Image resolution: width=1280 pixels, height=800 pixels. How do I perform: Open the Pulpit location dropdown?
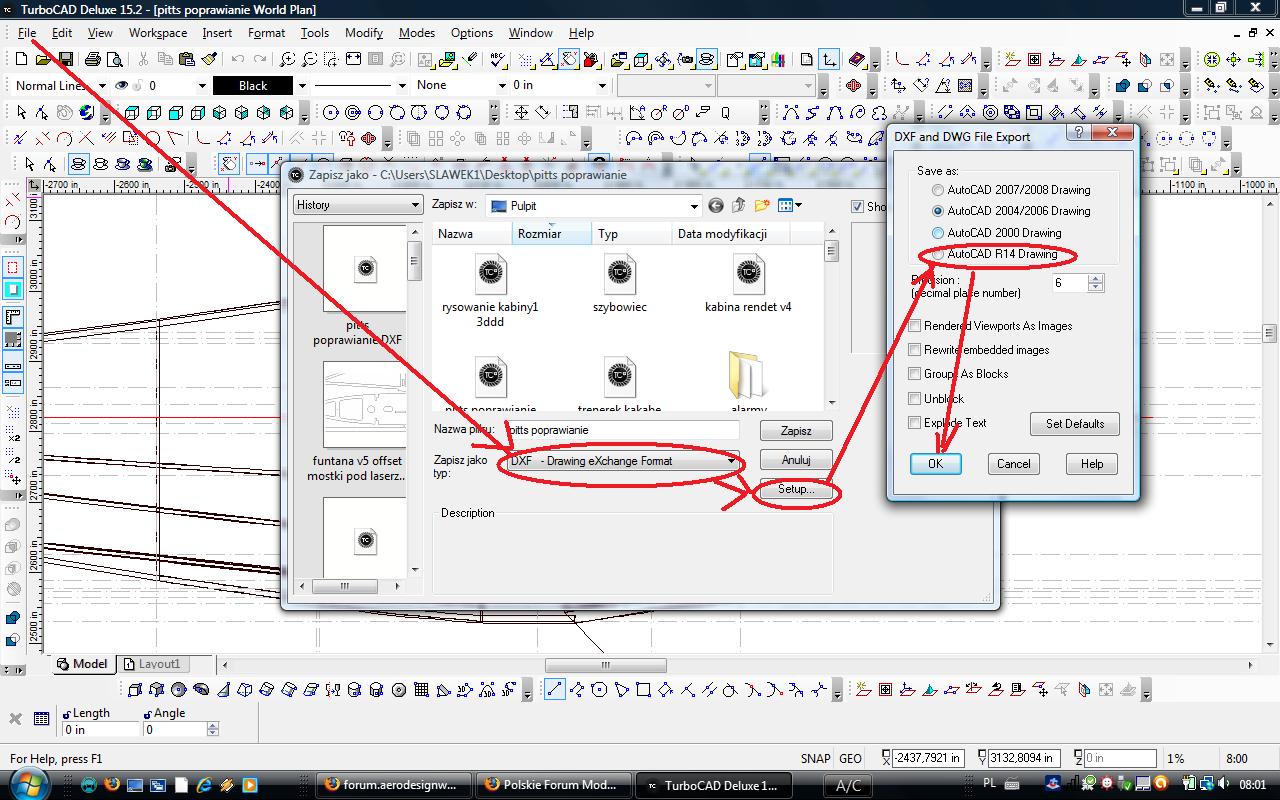coord(694,206)
